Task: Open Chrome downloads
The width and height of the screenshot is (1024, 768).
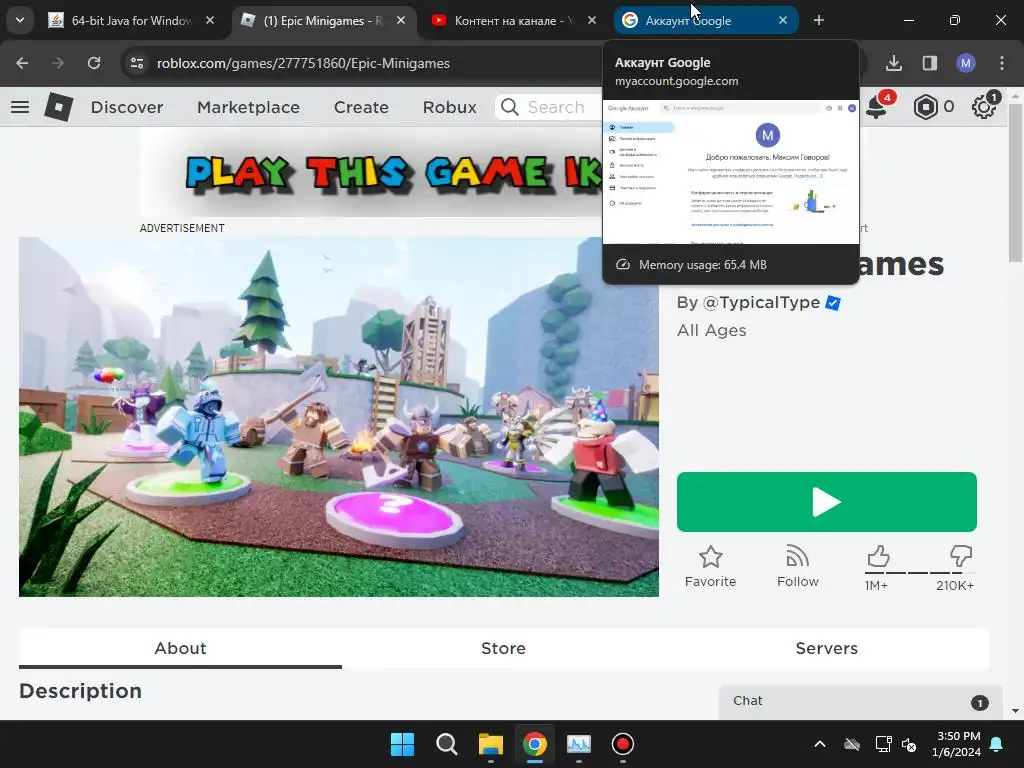Action: [893, 63]
